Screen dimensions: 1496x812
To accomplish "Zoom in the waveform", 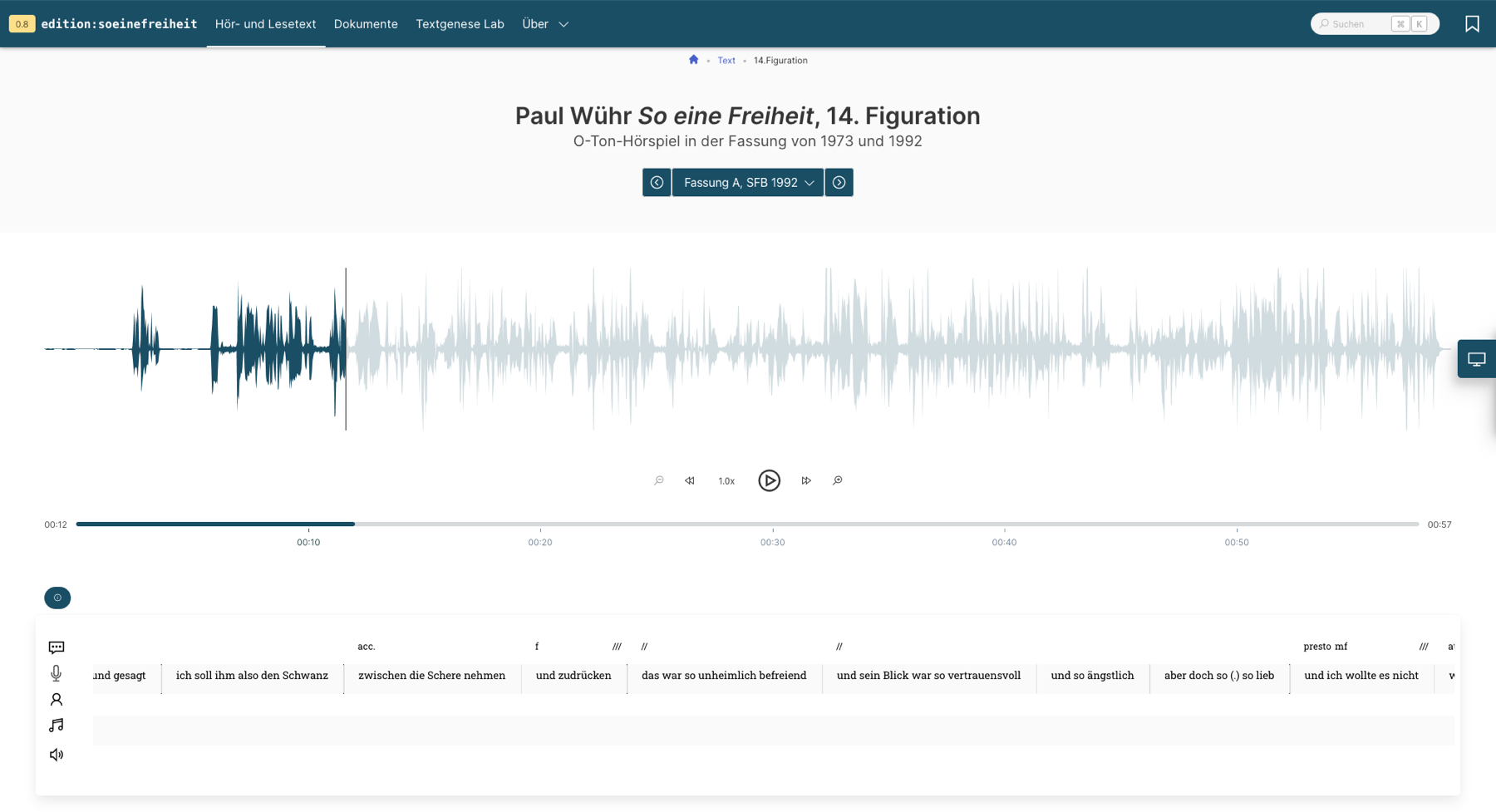I will point(838,480).
